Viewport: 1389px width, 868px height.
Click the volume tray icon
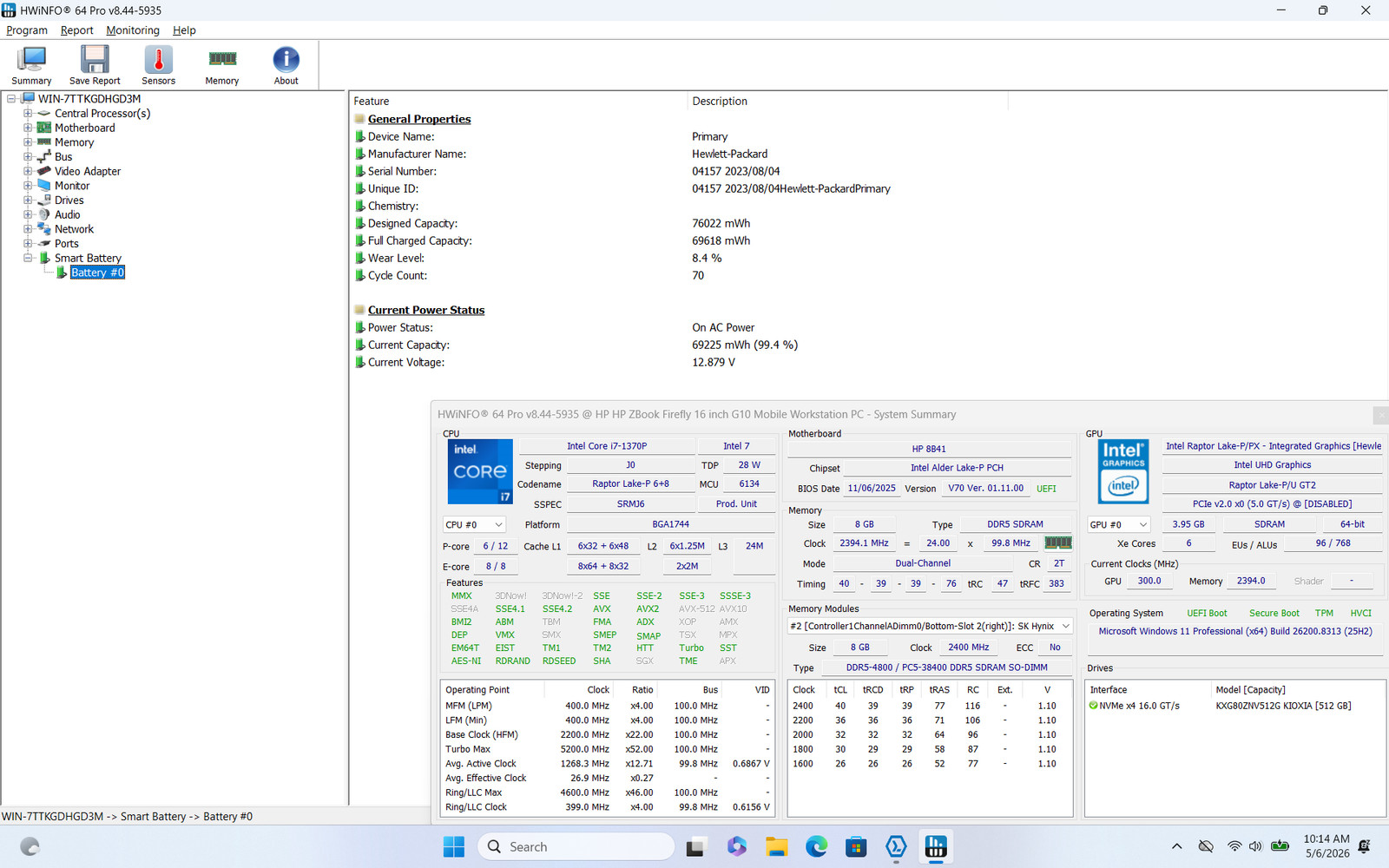(1255, 846)
